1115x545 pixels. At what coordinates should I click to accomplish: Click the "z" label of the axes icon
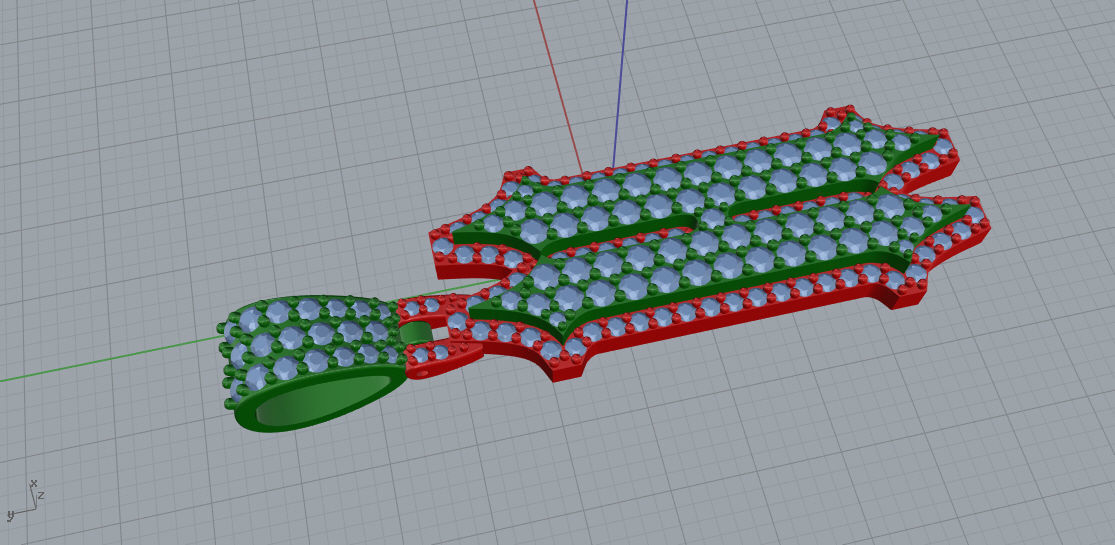tap(42, 494)
